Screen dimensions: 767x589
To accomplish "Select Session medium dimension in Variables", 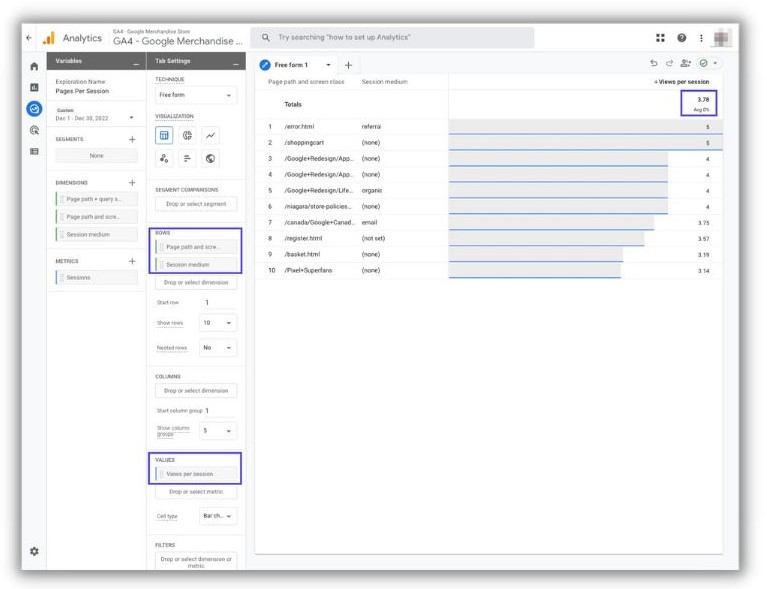I will click(96, 234).
